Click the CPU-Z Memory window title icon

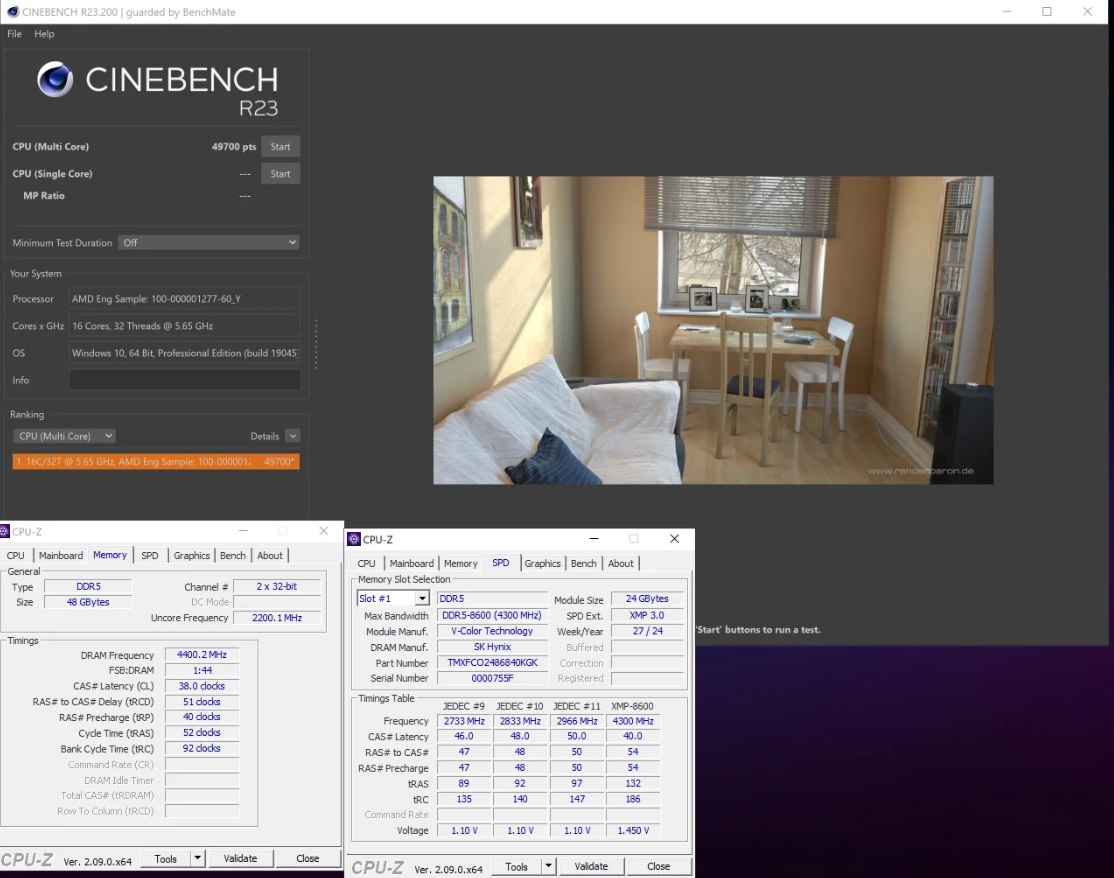(4, 531)
